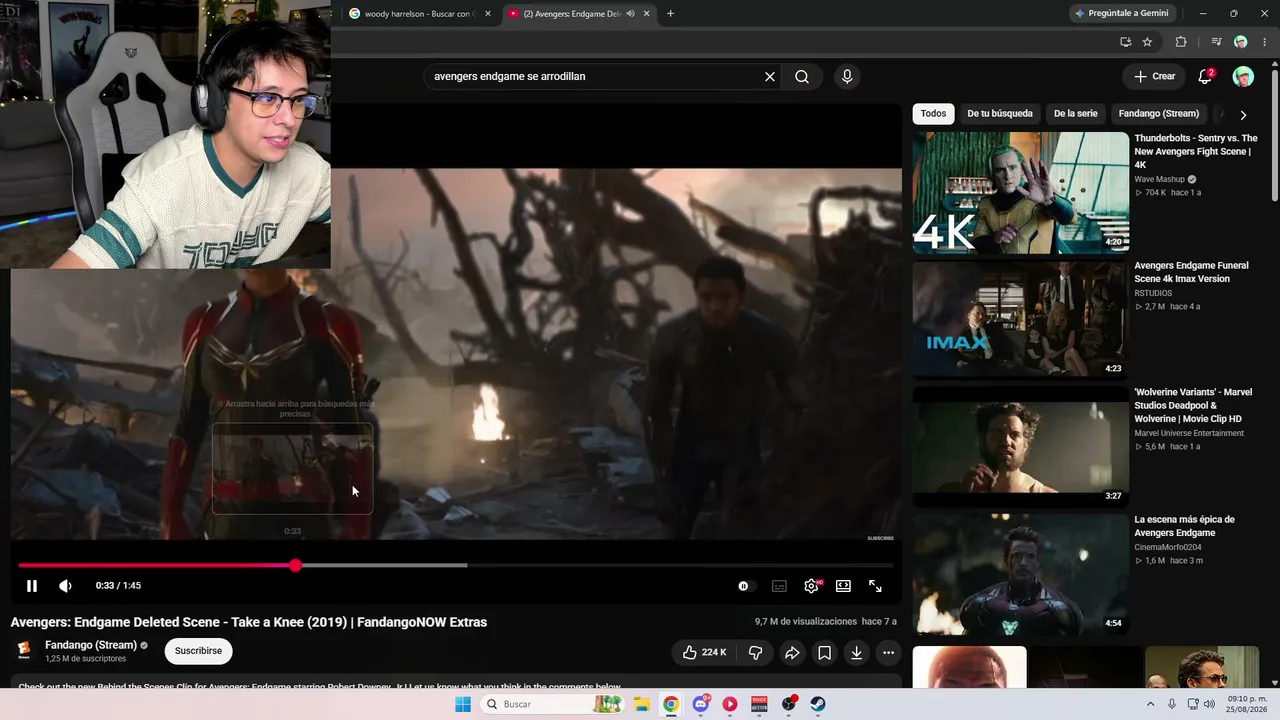Close the woody harrelson browser tab
The width and height of the screenshot is (1280, 720).
coord(487,14)
